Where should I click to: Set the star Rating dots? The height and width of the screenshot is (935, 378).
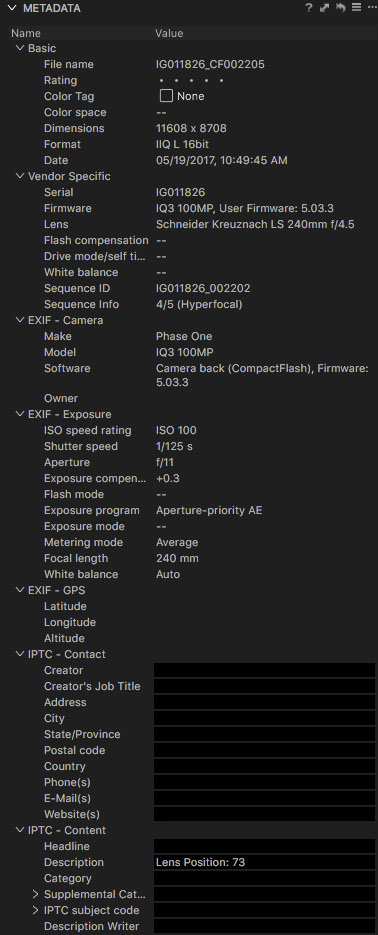pyautogui.click(x=191, y=80)
